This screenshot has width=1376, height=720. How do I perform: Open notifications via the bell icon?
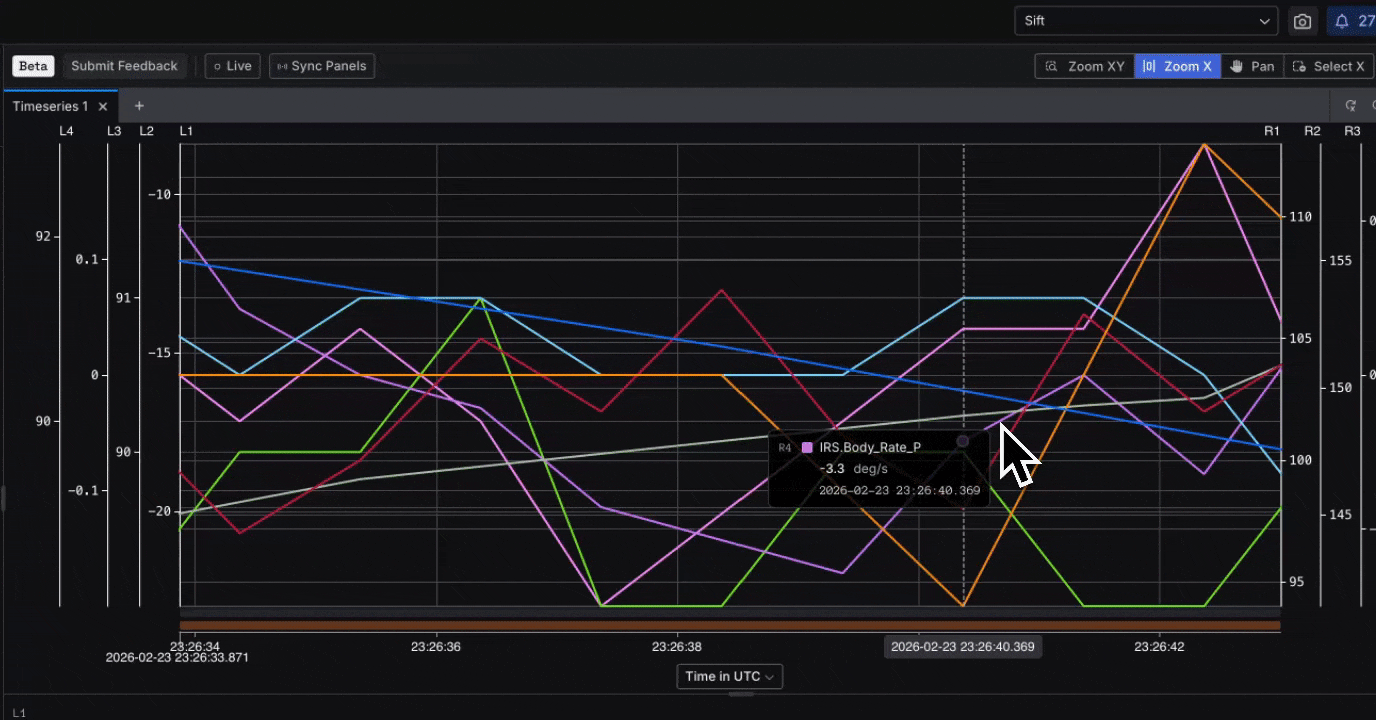(x=1341, y=20)
